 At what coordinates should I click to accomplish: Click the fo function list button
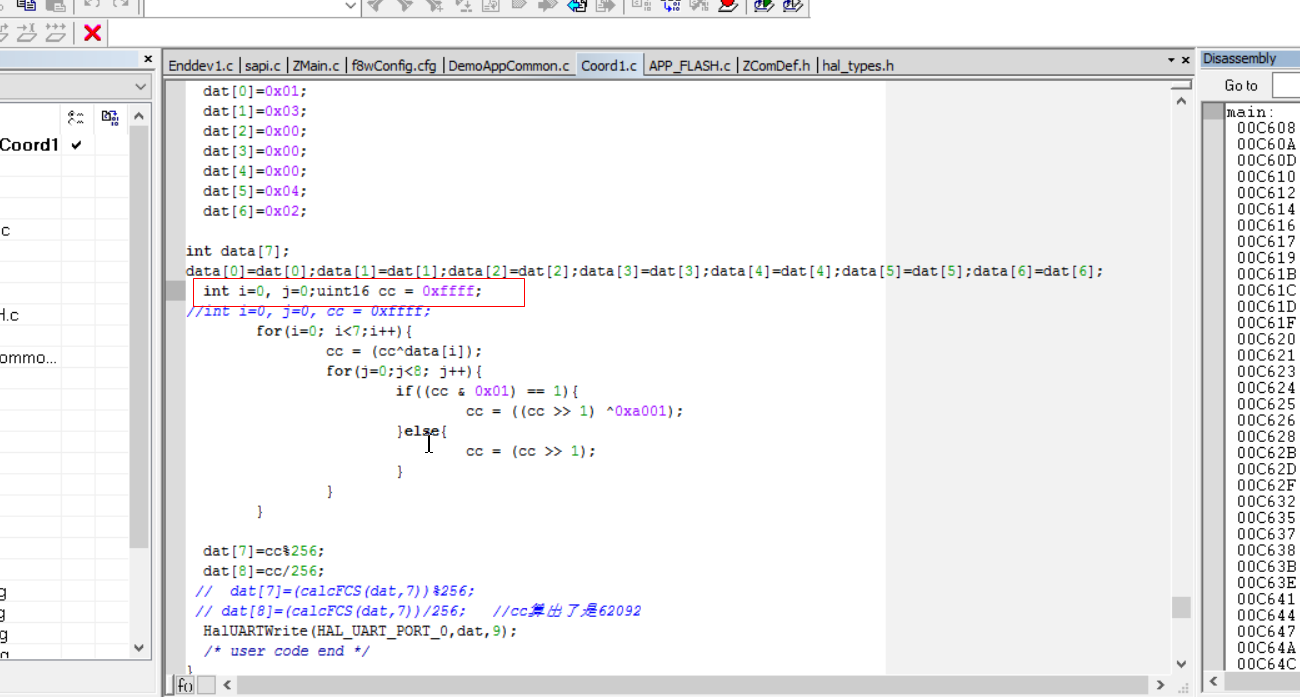coord(185,685)
